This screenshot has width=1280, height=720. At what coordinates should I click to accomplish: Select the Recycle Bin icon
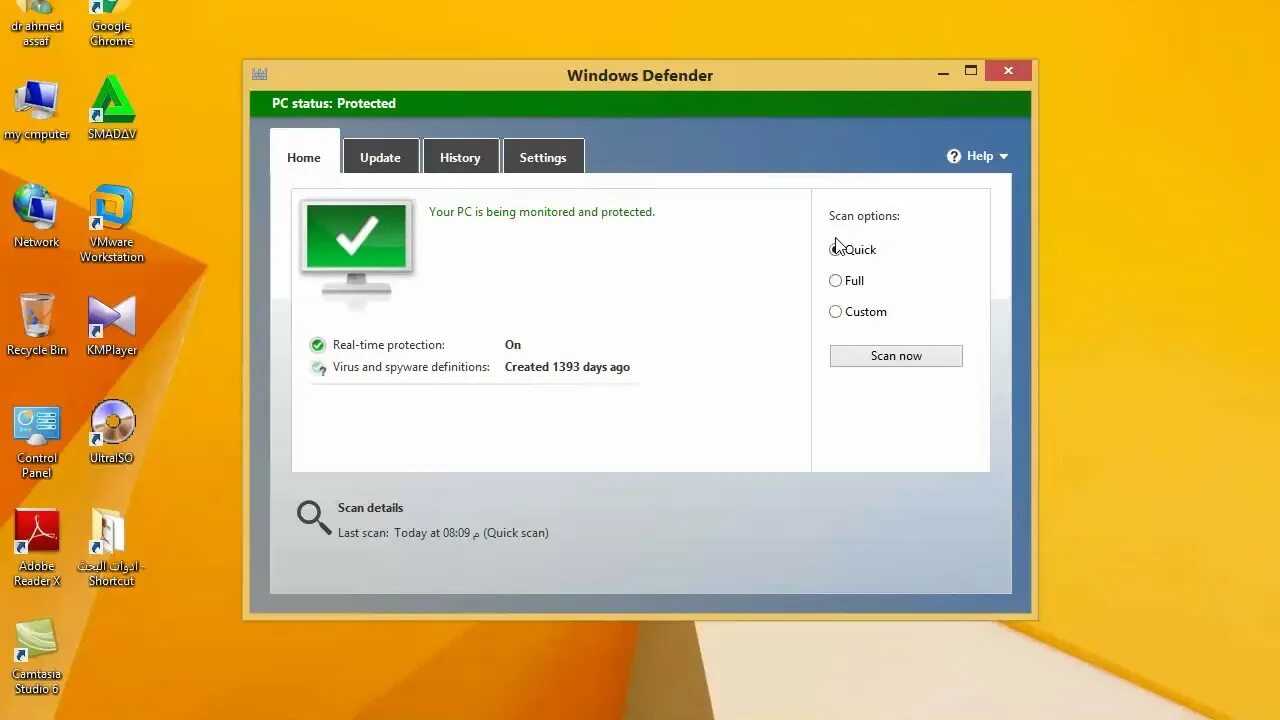37,325
